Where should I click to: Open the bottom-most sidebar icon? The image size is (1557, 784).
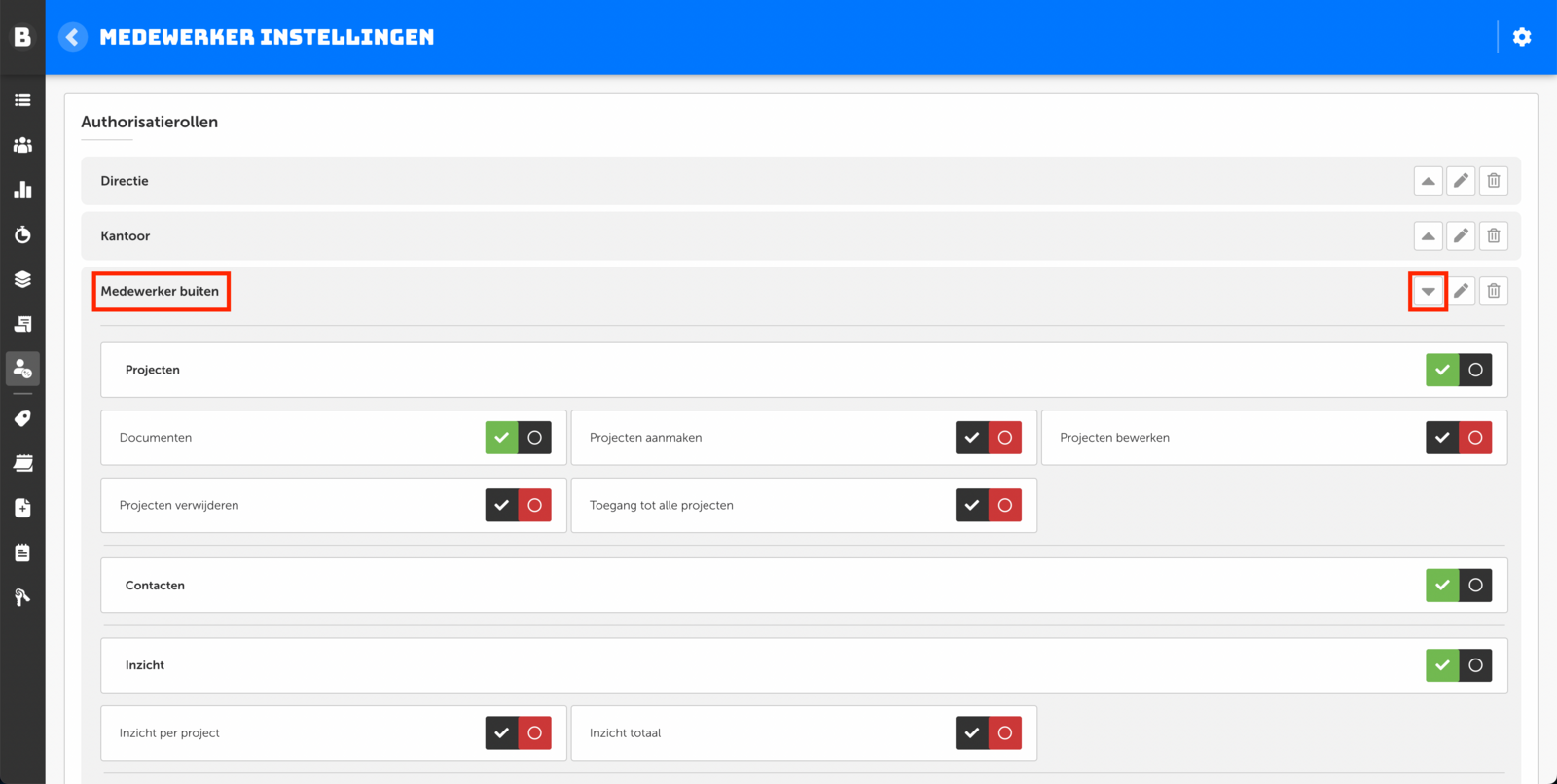[x=22, y=597]
